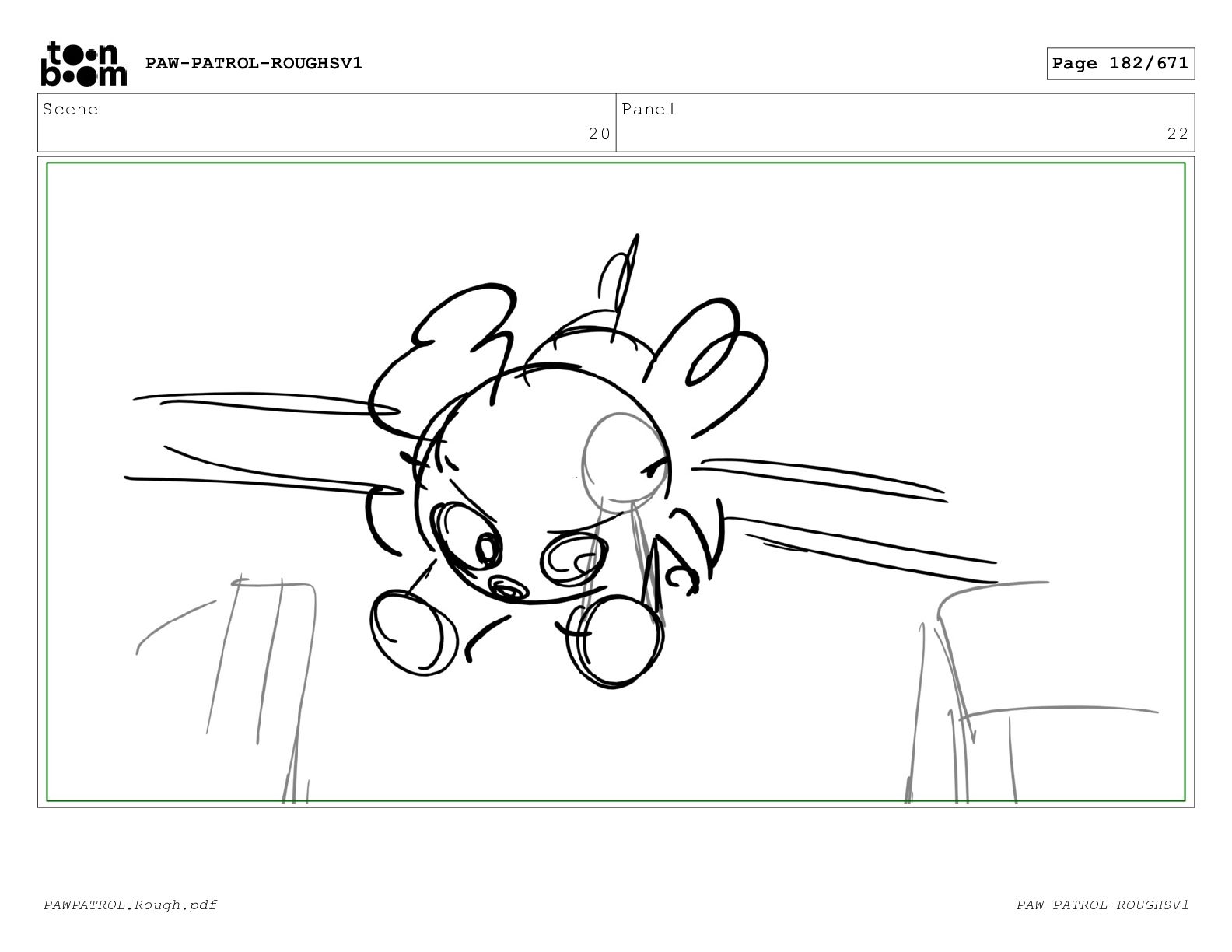Screen dimensions: 1232x952
Task: Click the Panel label
Action: coord(649,110)
